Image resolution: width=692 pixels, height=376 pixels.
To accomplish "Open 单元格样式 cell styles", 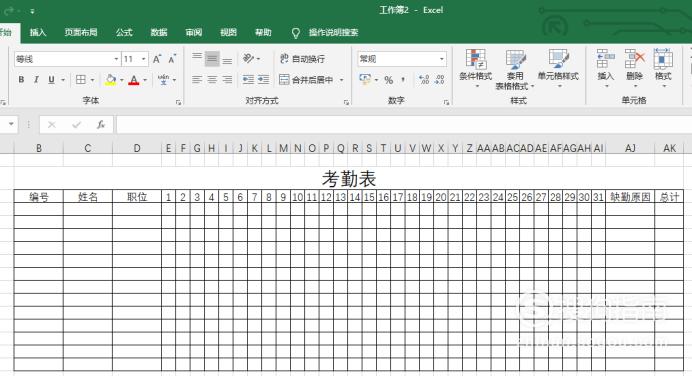I will coord(558,69).
